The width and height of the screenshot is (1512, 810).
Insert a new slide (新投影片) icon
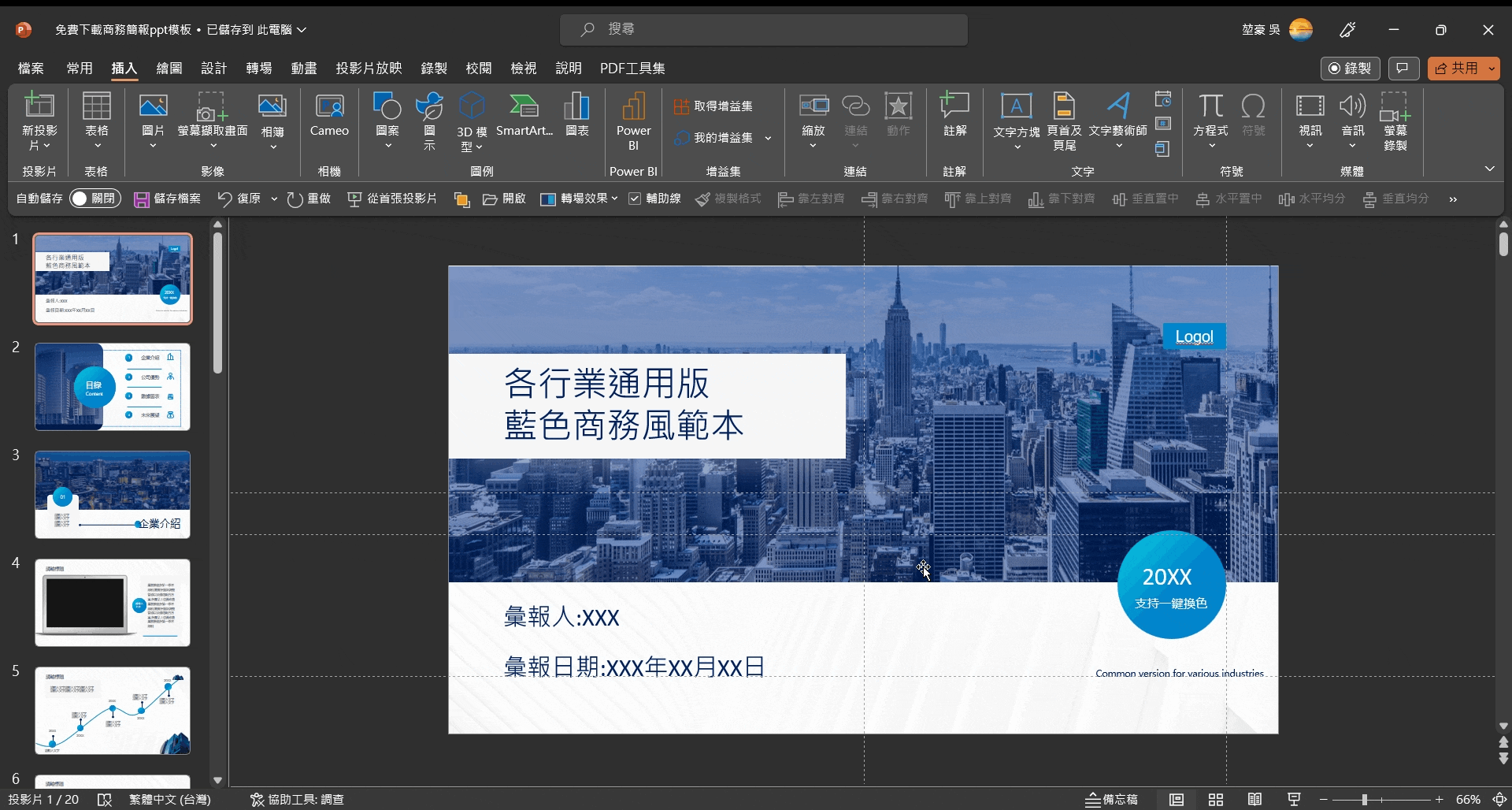[x=39, y=106]
